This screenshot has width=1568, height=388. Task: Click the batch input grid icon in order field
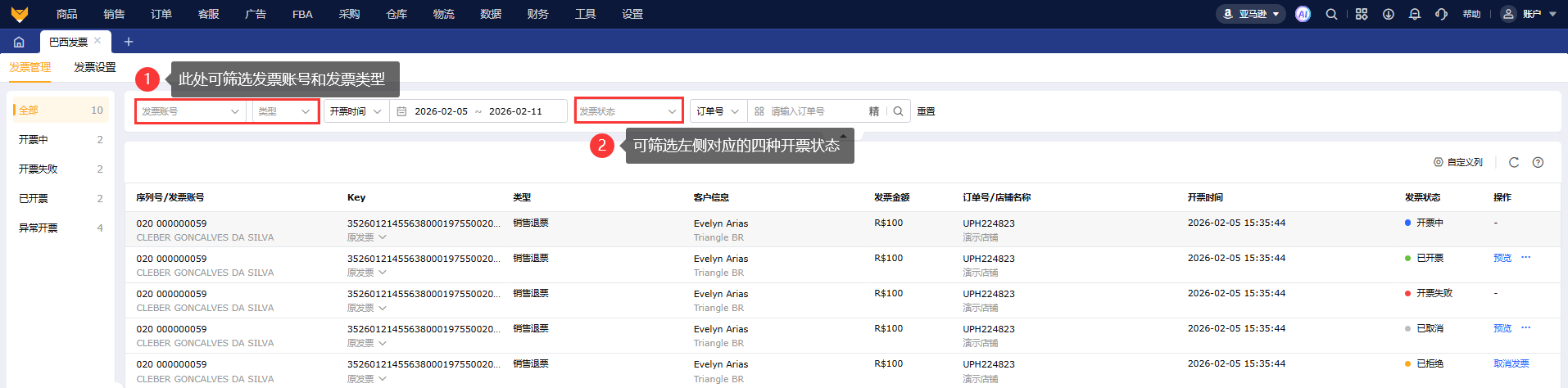759,111
